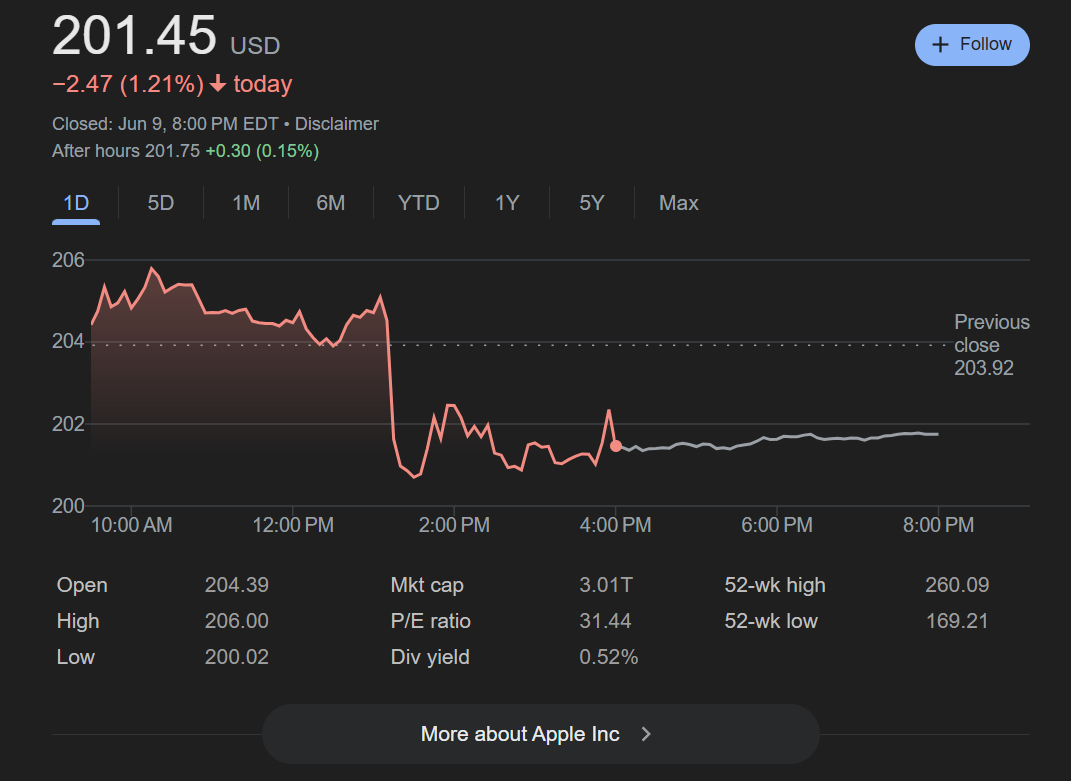Click the Mkt cap label

(x=427, y=585)
